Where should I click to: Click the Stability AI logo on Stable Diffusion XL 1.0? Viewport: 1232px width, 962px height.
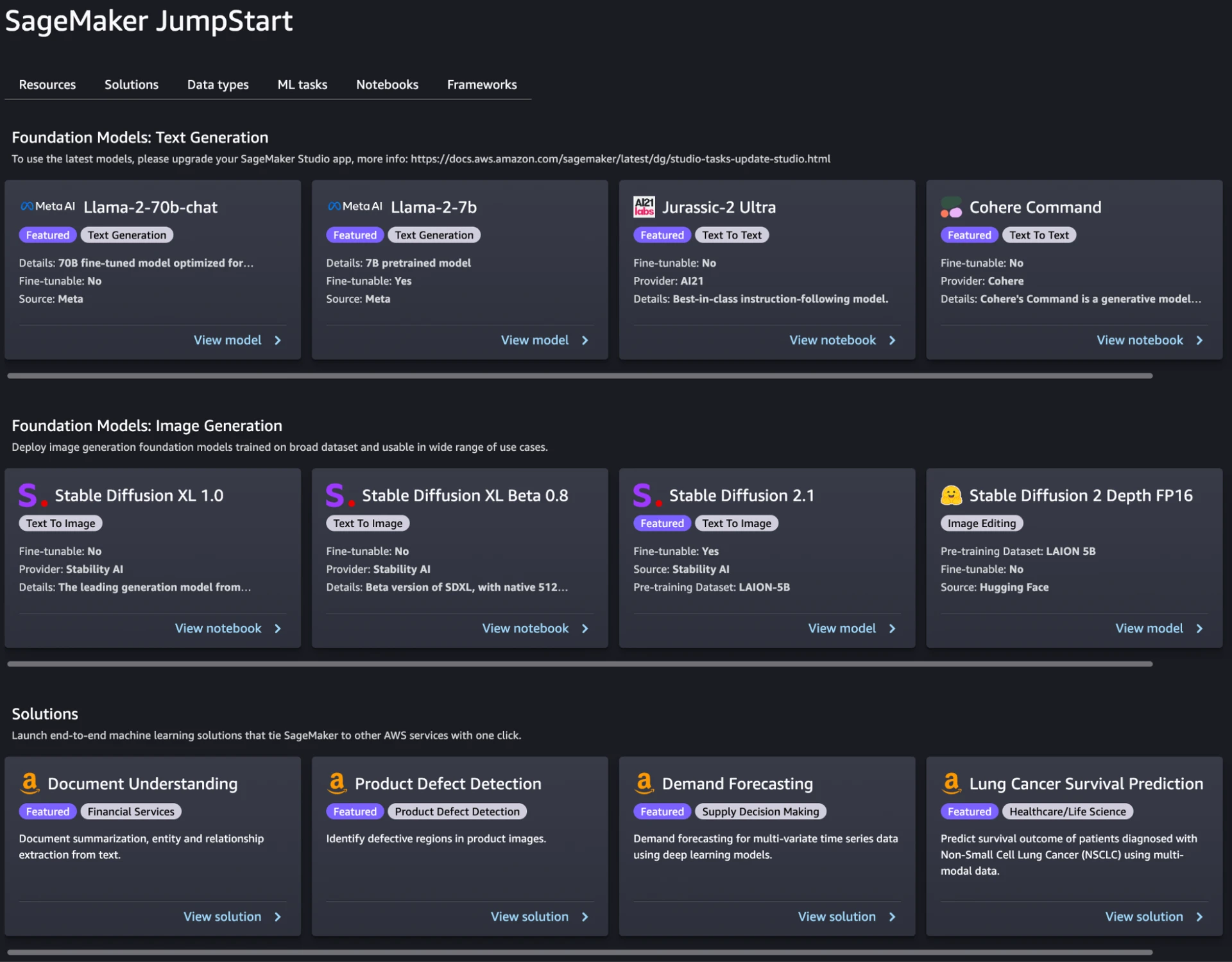33,495
